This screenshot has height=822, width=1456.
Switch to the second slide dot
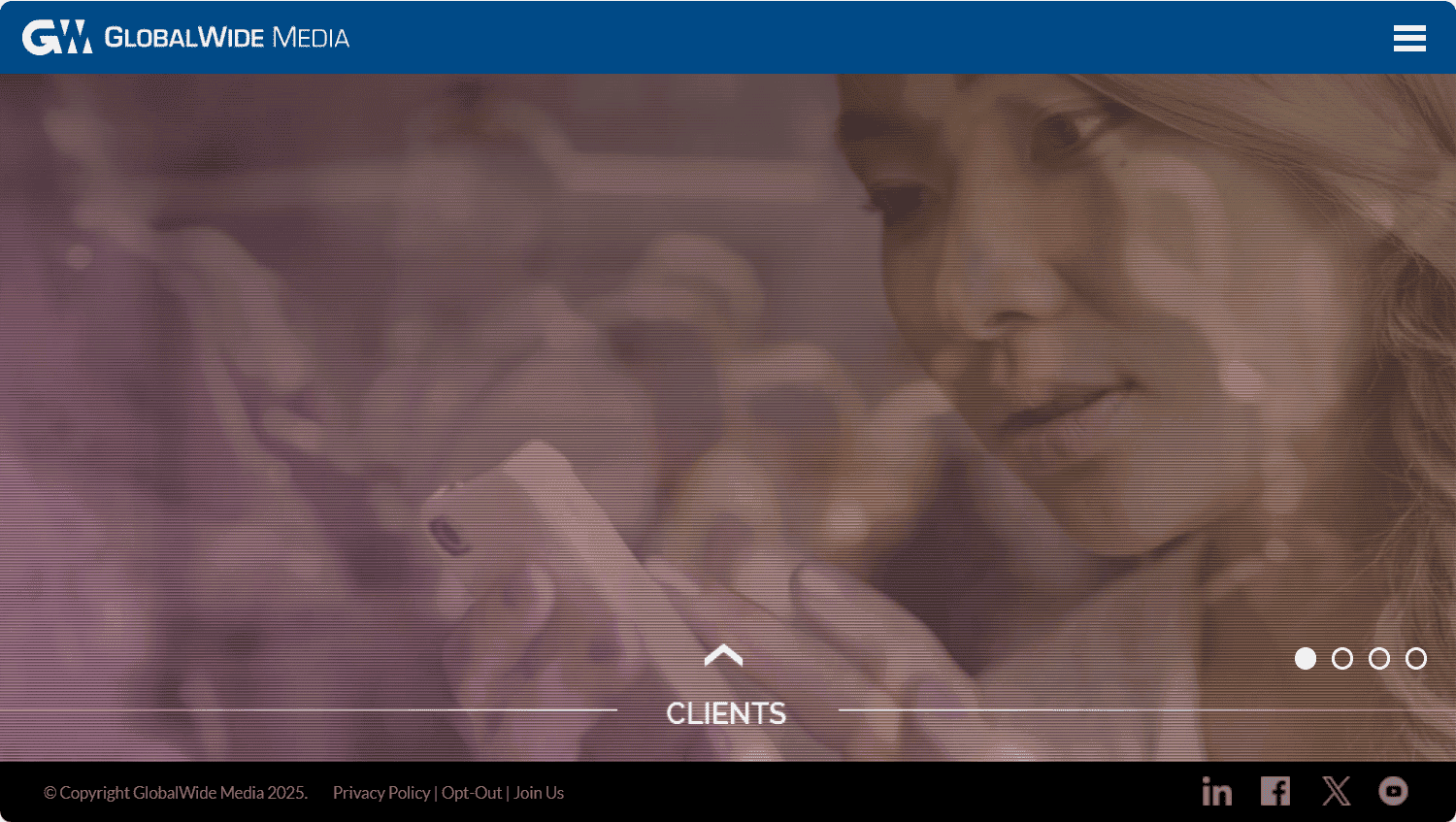(1342, 659)
